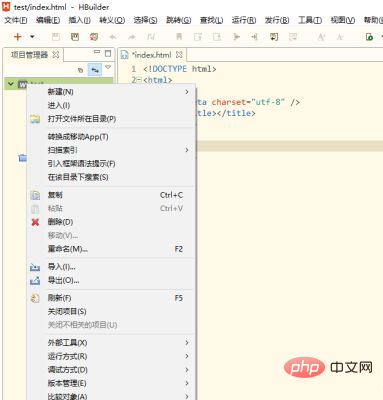Fold the html tag on line 2

tap(139, 80)
